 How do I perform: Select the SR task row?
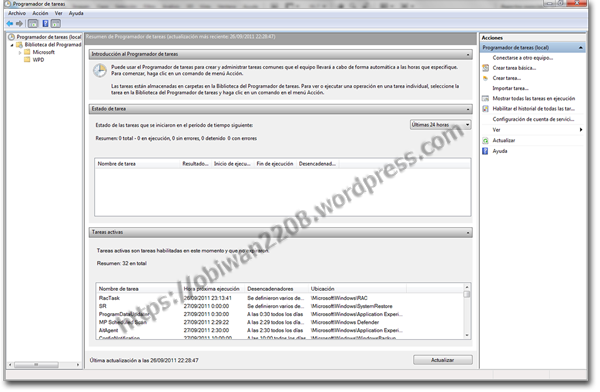(280, 306)
